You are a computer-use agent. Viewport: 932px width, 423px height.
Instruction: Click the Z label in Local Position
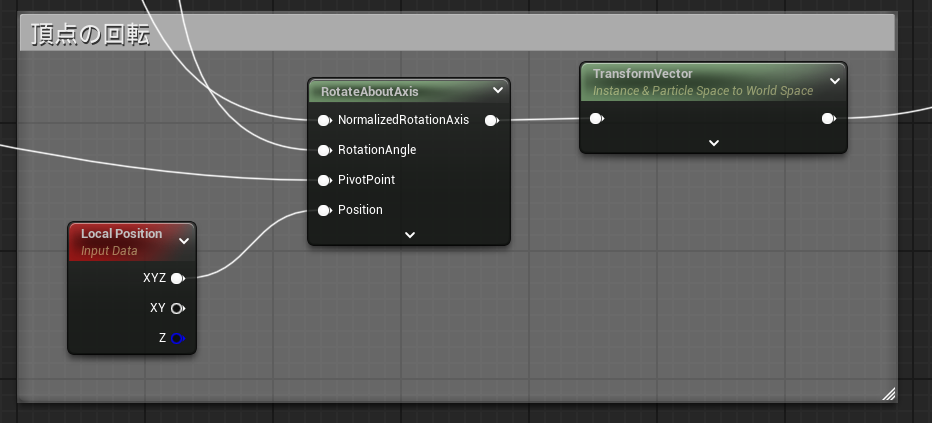[162, 338]
